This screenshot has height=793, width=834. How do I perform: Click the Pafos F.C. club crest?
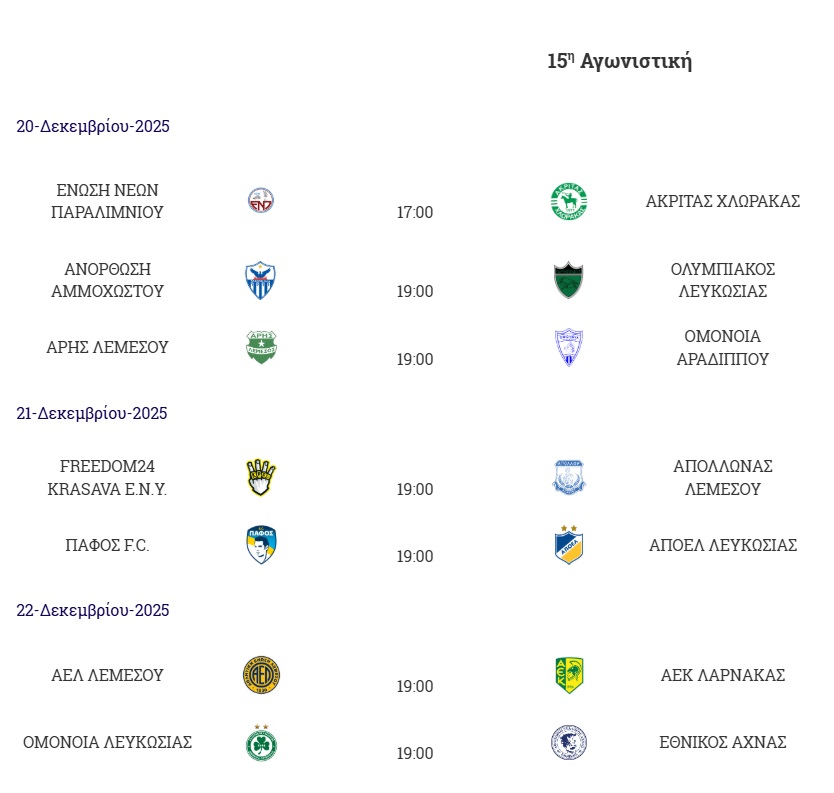(x=261, y=545)
